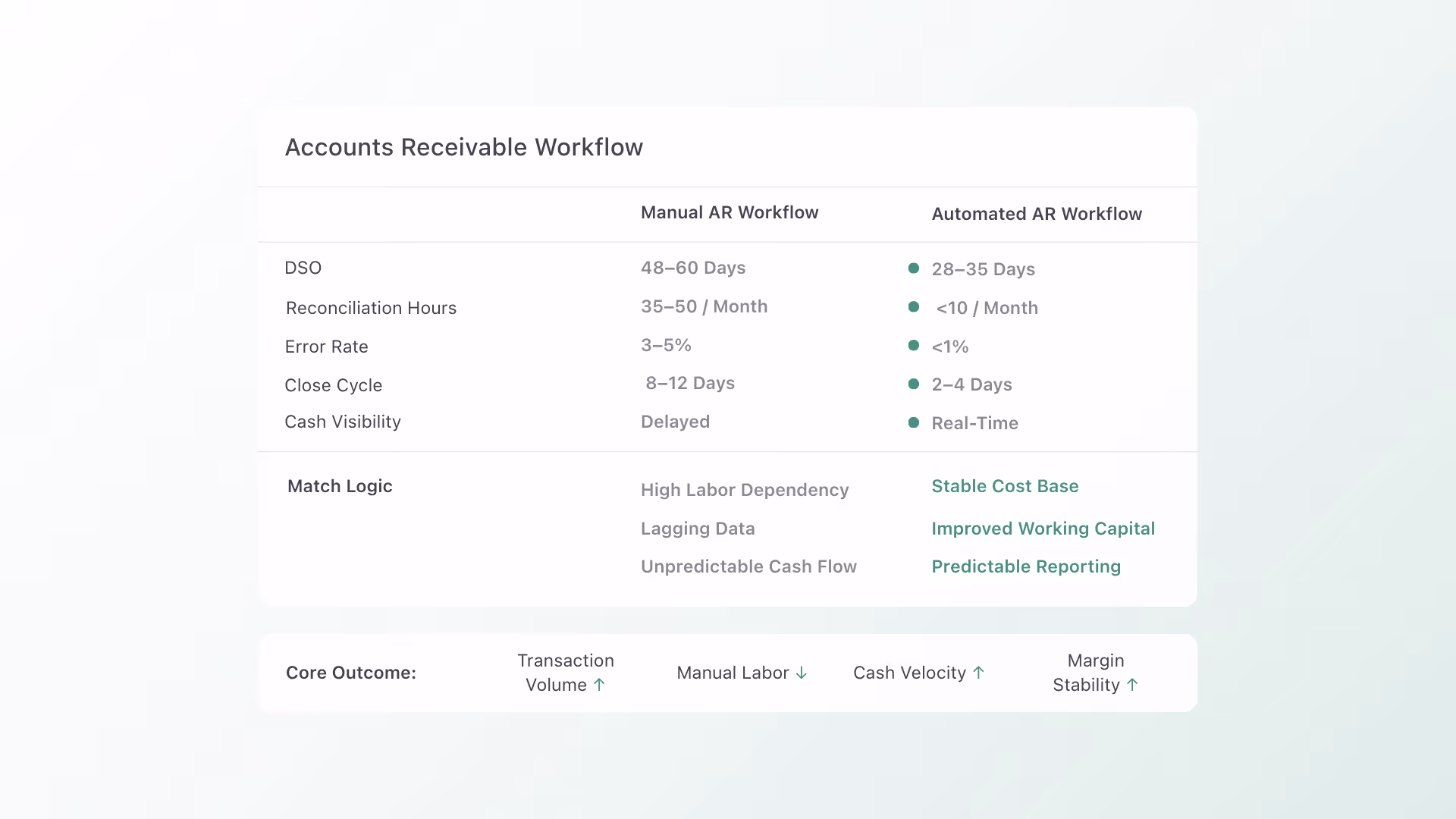Select the Core Outcome label
Screen dimensions: 1456x819
tap(351, 673)
